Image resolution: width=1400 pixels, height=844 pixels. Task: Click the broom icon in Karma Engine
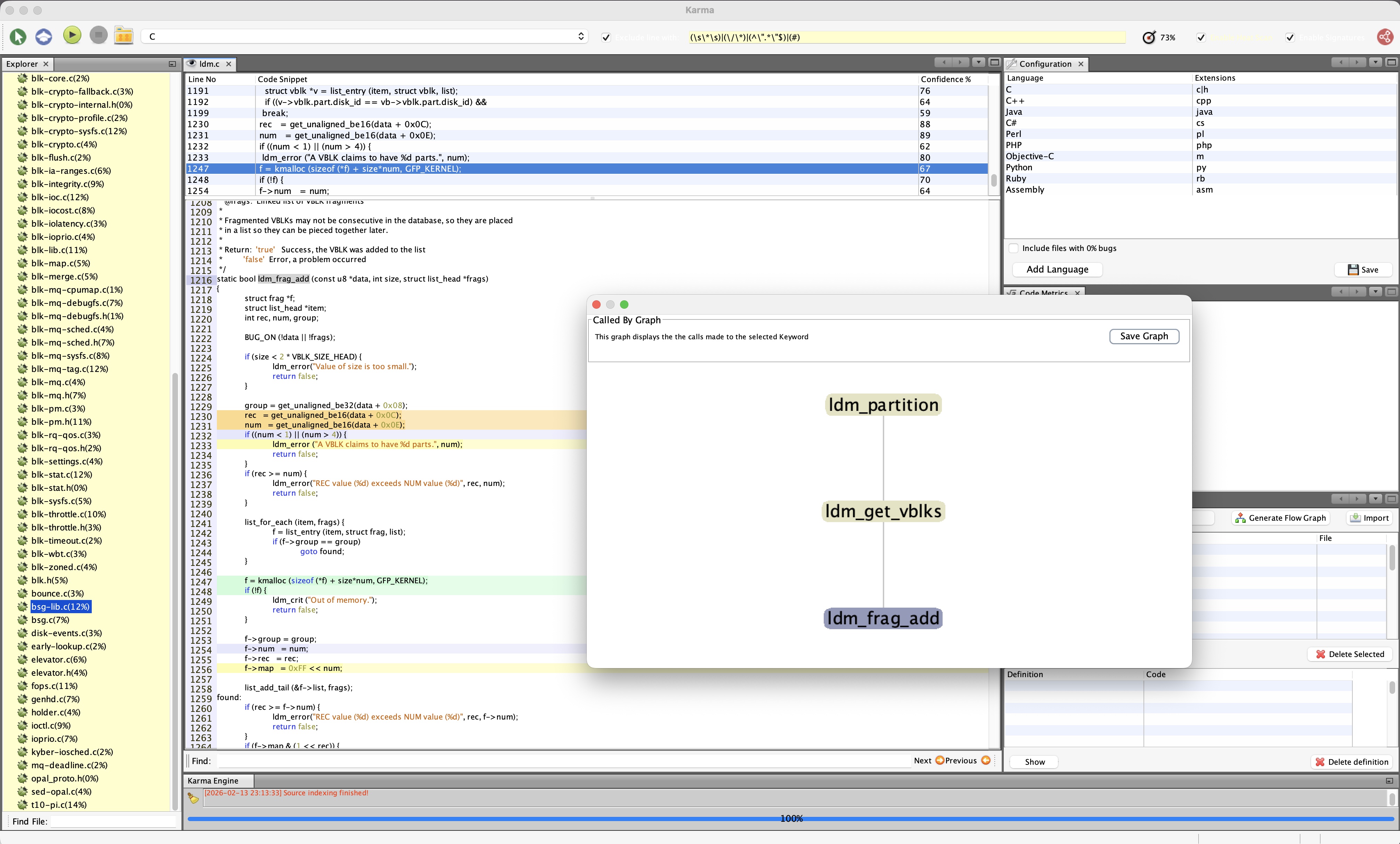(193, 798)
